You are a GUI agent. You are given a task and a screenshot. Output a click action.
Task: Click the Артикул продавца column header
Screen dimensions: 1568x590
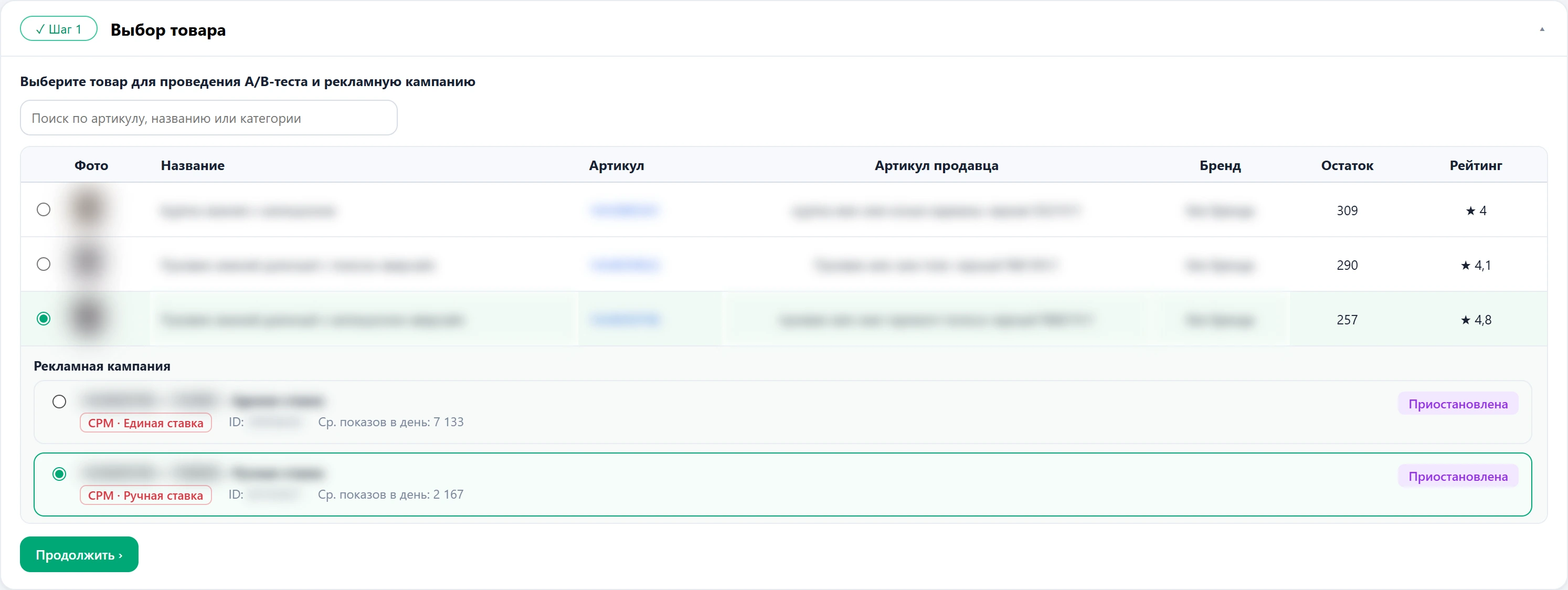click(x=936, y=165)
